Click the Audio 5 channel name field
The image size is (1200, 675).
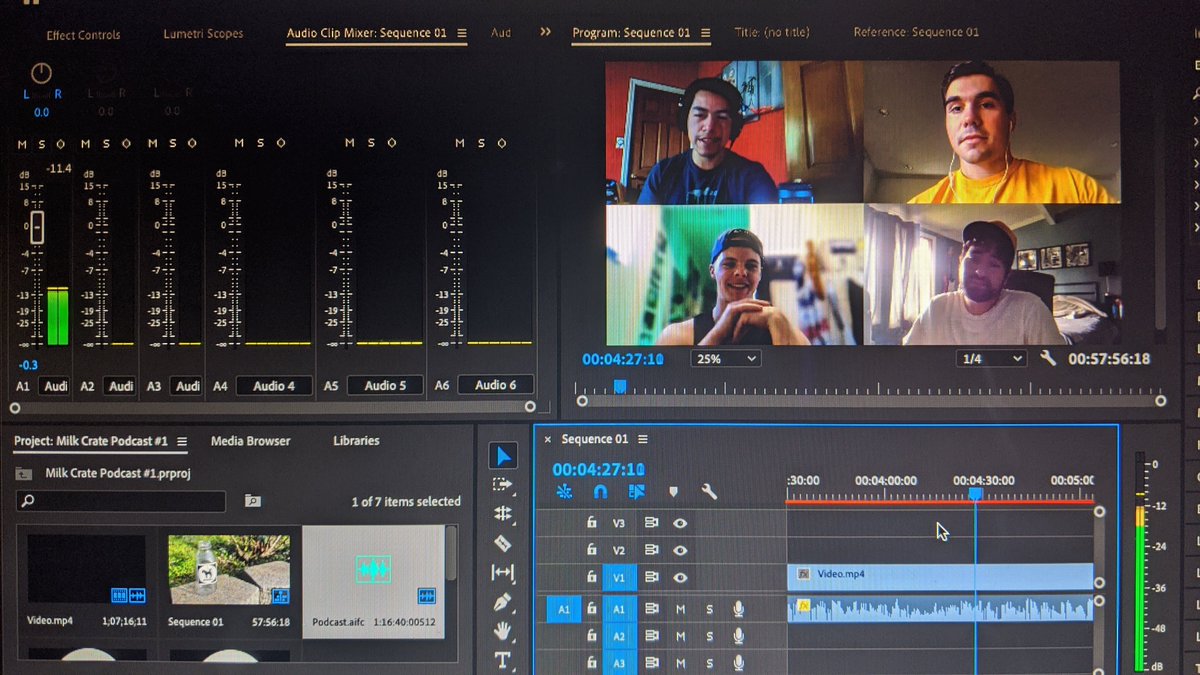[x=385, y=386]
